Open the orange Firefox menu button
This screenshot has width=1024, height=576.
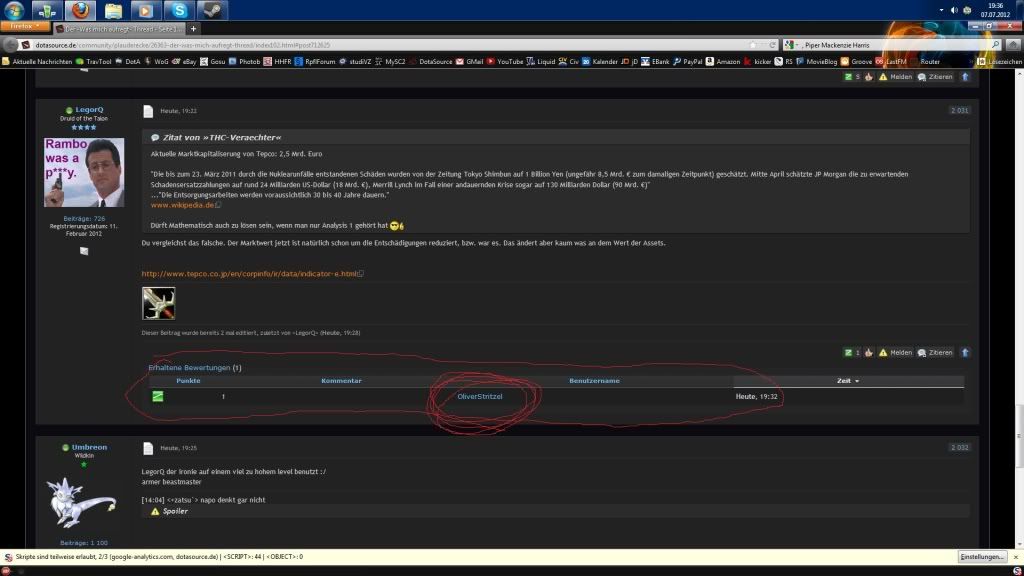(25, 27)
